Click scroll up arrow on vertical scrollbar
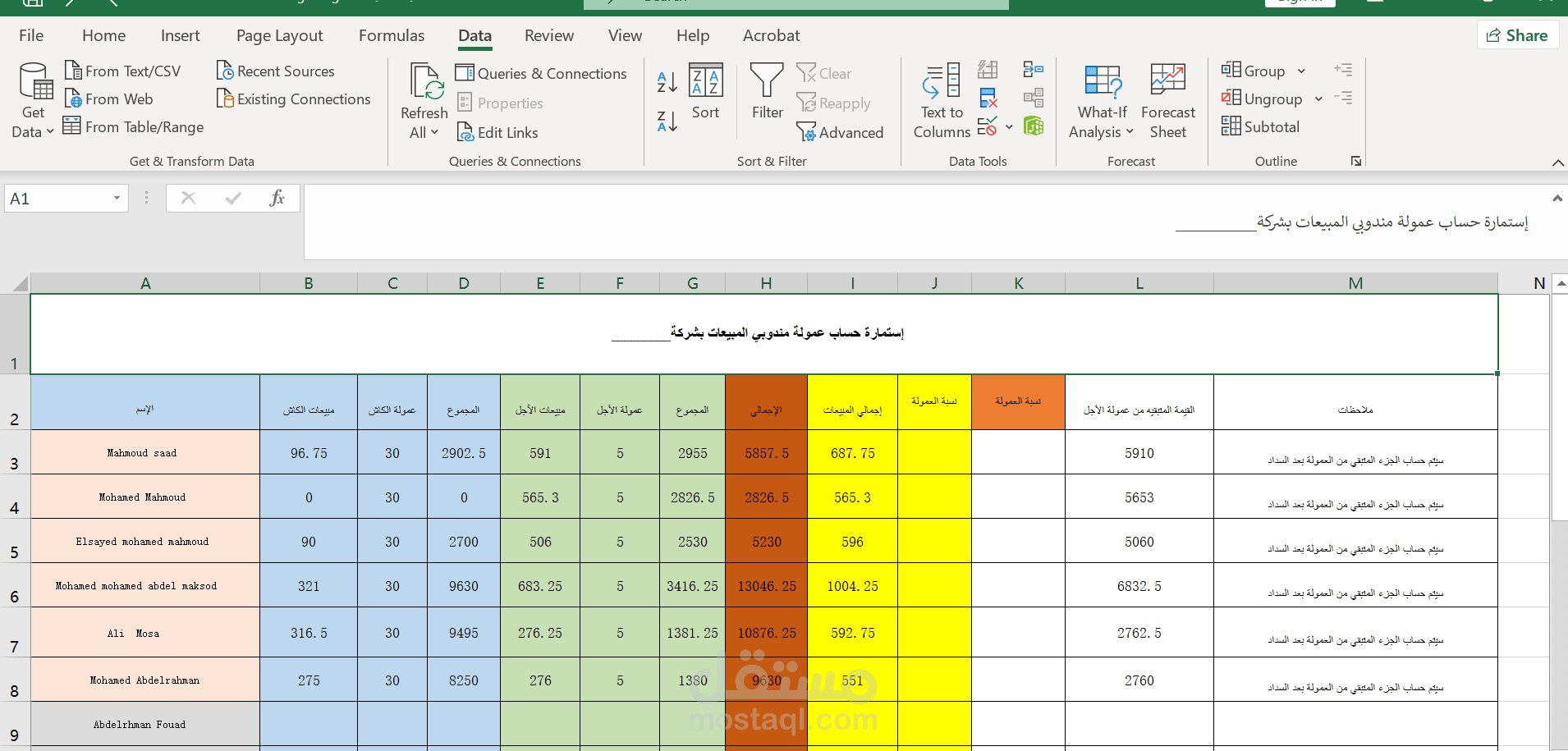Screen dimensions: 1568x751 click(1560, 283)
